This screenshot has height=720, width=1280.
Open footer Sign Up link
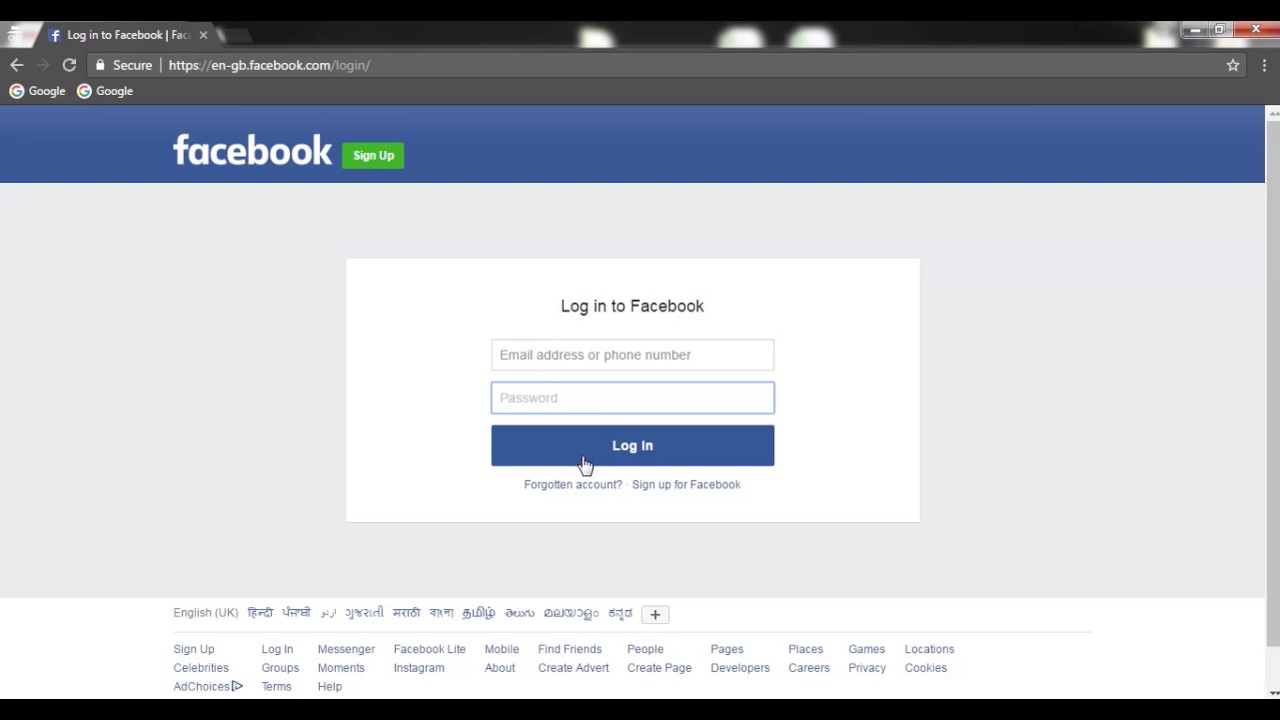click(x=194, y=649)
